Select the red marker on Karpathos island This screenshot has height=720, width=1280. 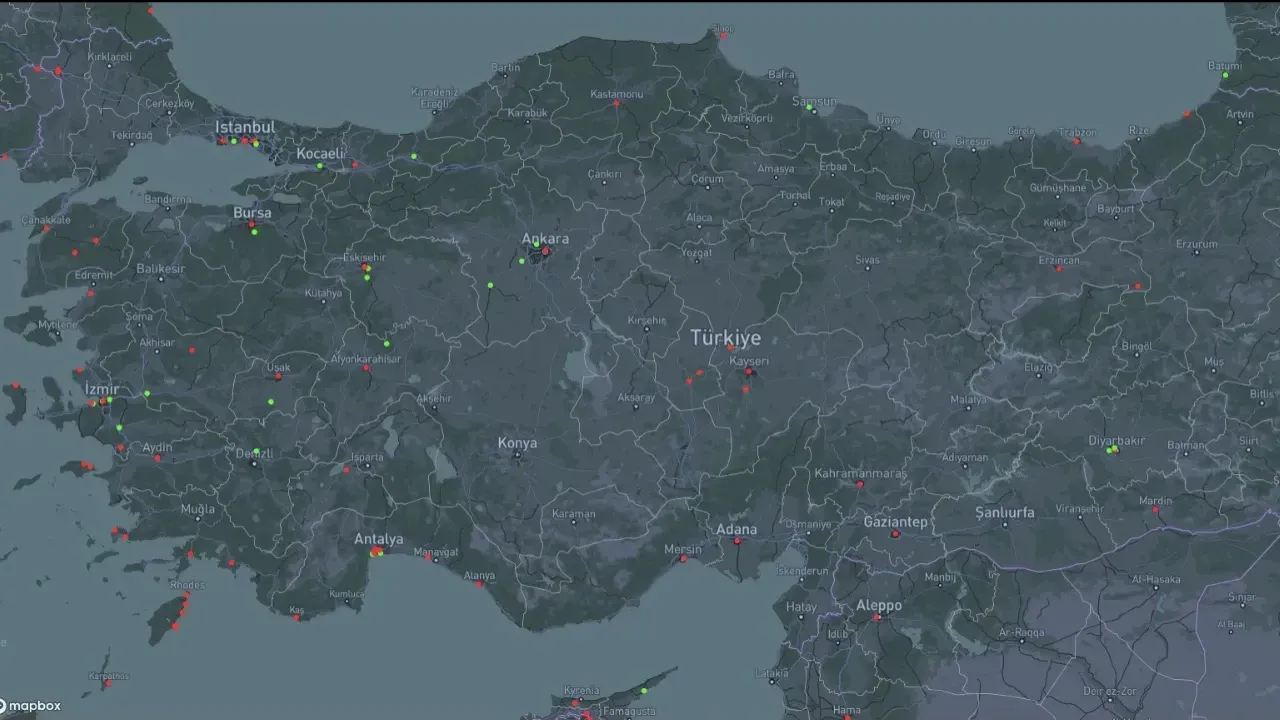pos(106,684)
